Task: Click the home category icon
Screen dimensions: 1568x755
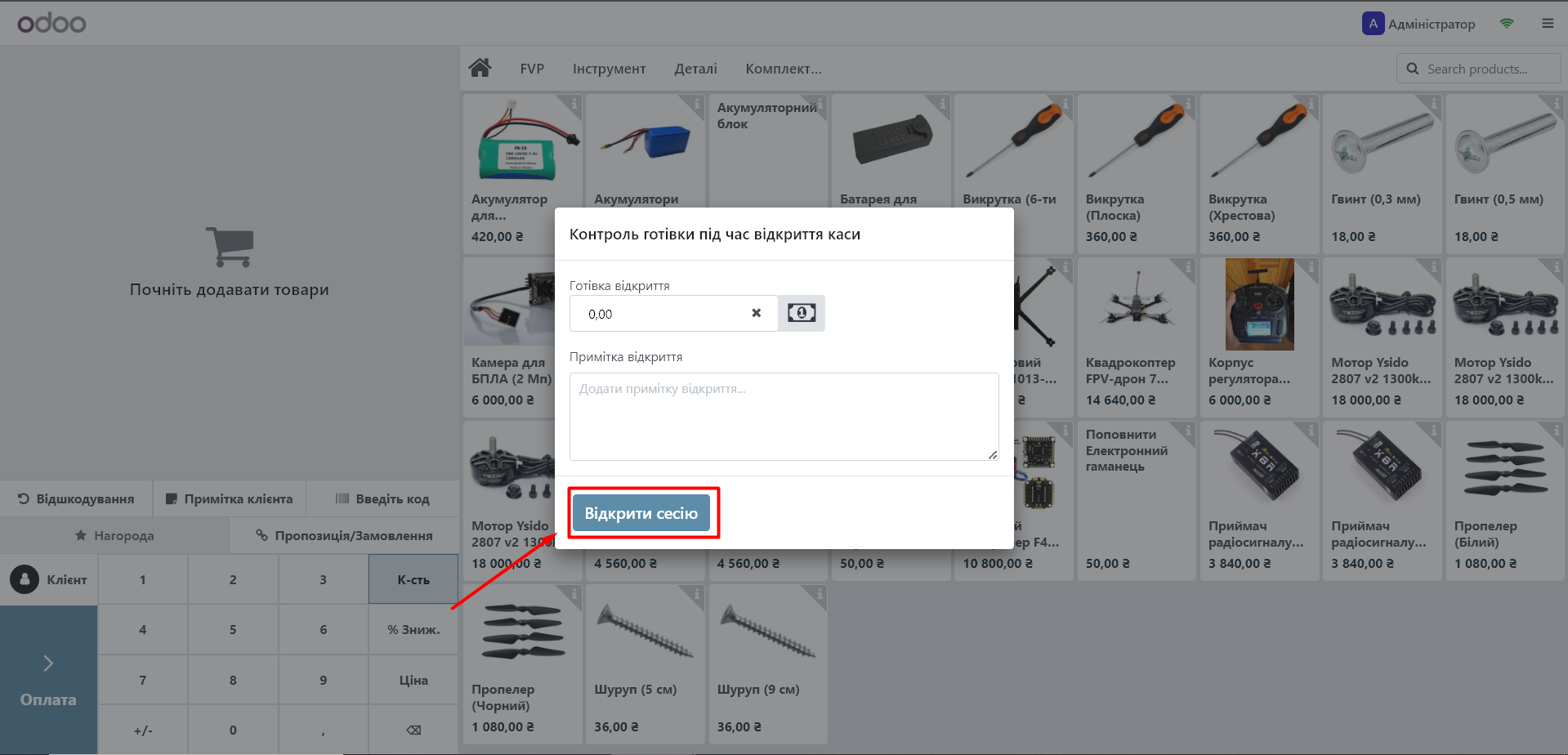Action: (x=480, y=68)
